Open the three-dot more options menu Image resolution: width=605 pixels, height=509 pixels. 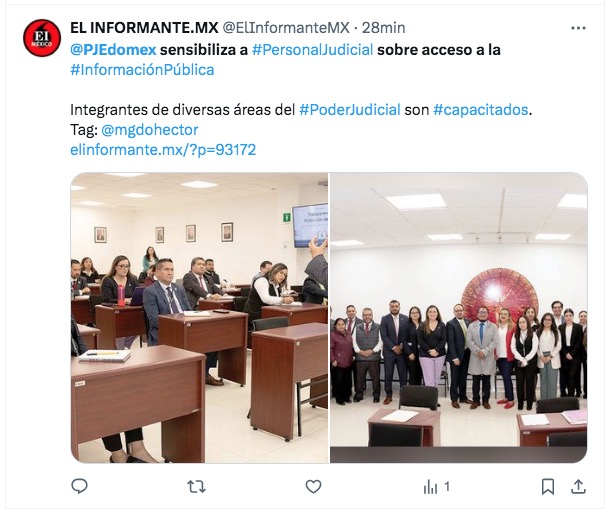pyautogui.click(x=578, y=28)
